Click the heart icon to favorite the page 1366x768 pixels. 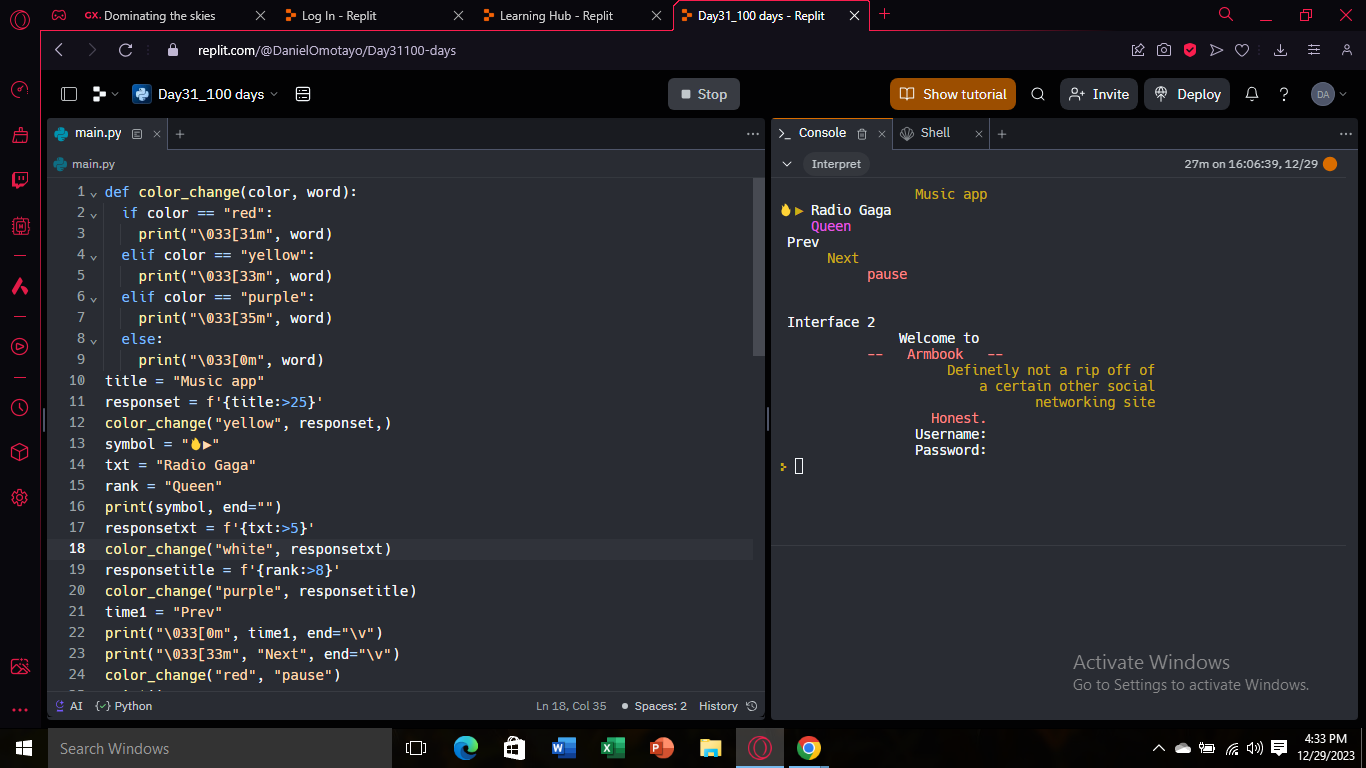[x=1241, y=49]
